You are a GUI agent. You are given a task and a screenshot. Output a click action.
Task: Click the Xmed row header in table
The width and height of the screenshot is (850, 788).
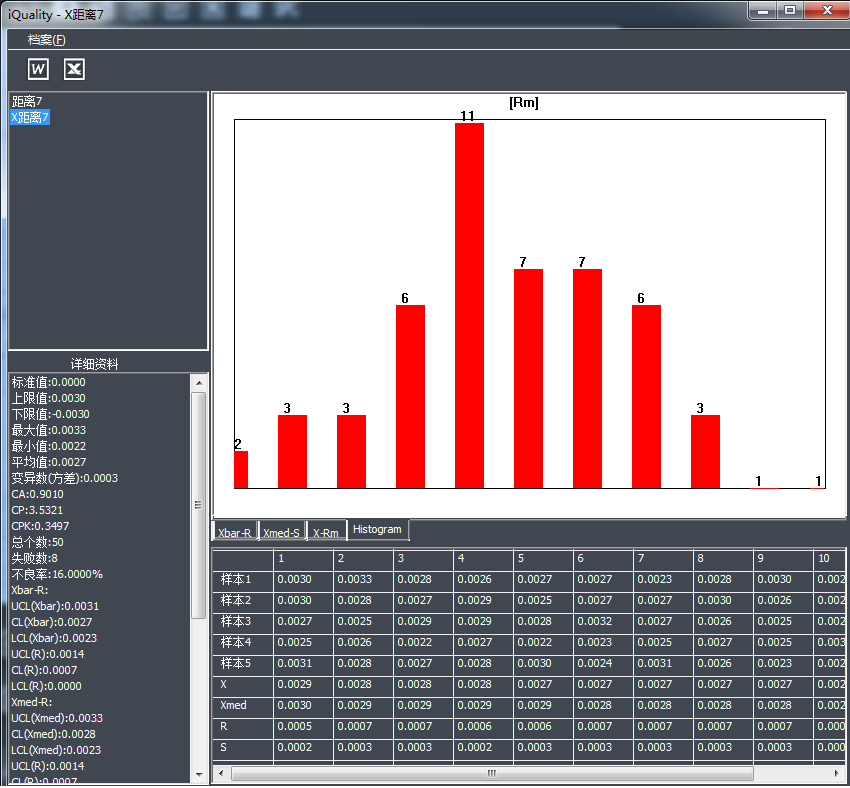[x=236, y=706]
